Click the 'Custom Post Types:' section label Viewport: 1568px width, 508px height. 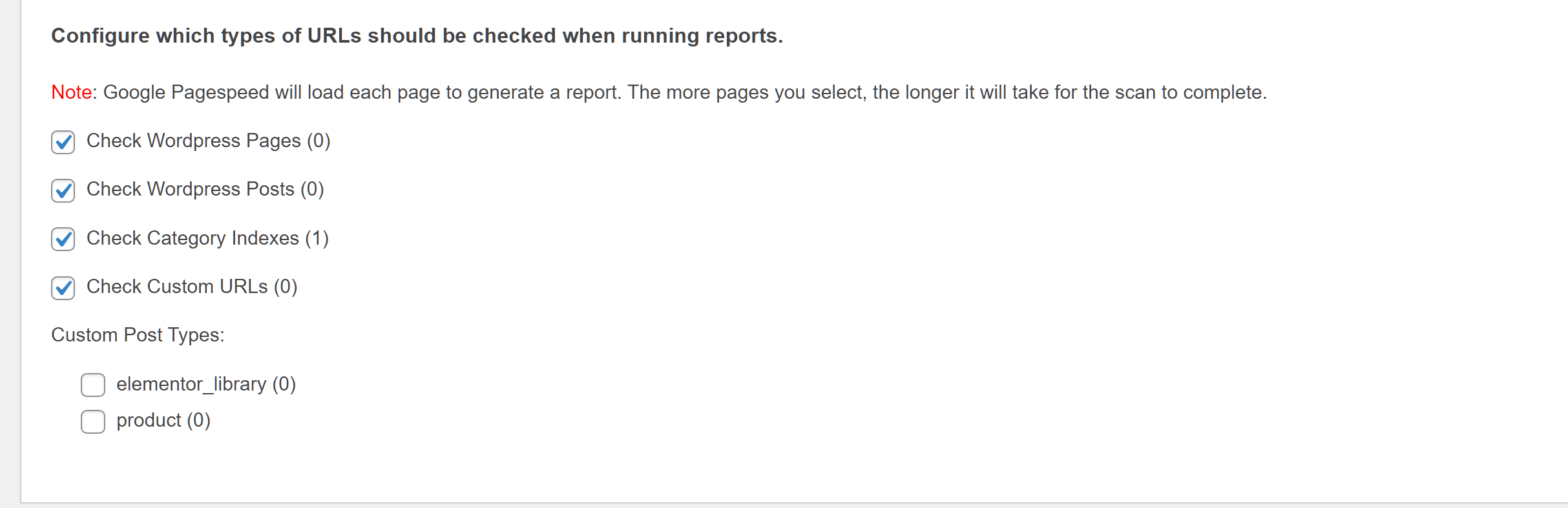tap(138, 335)
